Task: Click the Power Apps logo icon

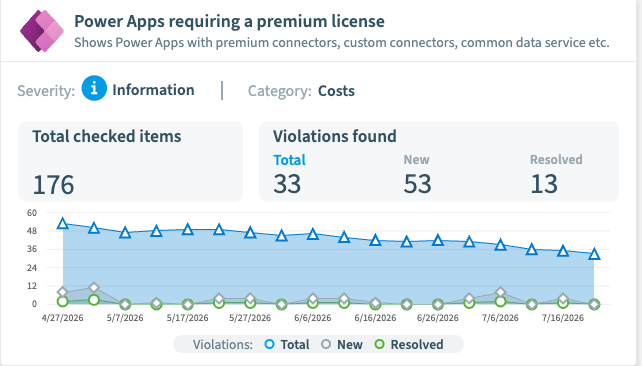Action: [x=42, y=31]
